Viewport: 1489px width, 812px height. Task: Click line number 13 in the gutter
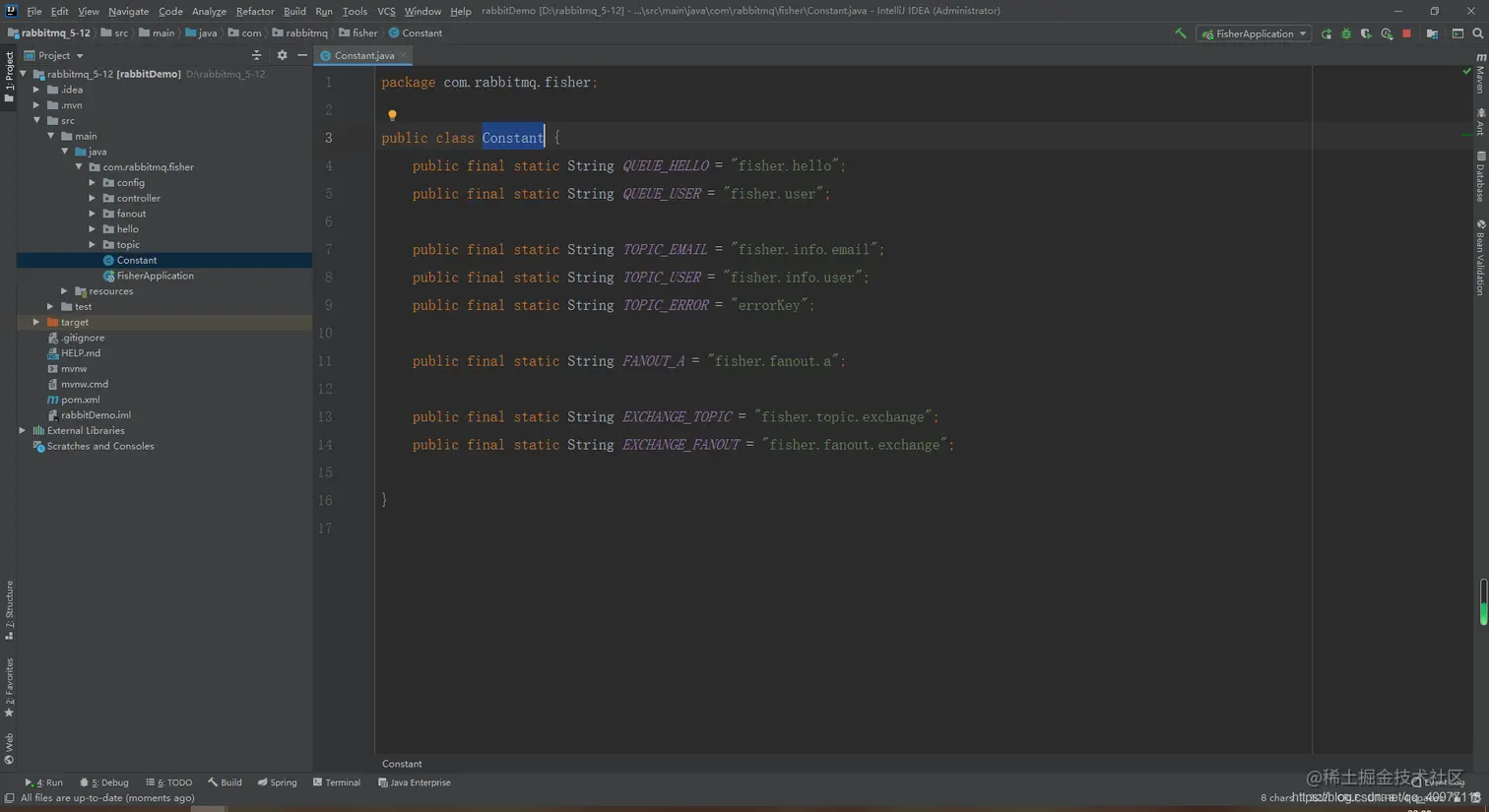tap(325, 417)
